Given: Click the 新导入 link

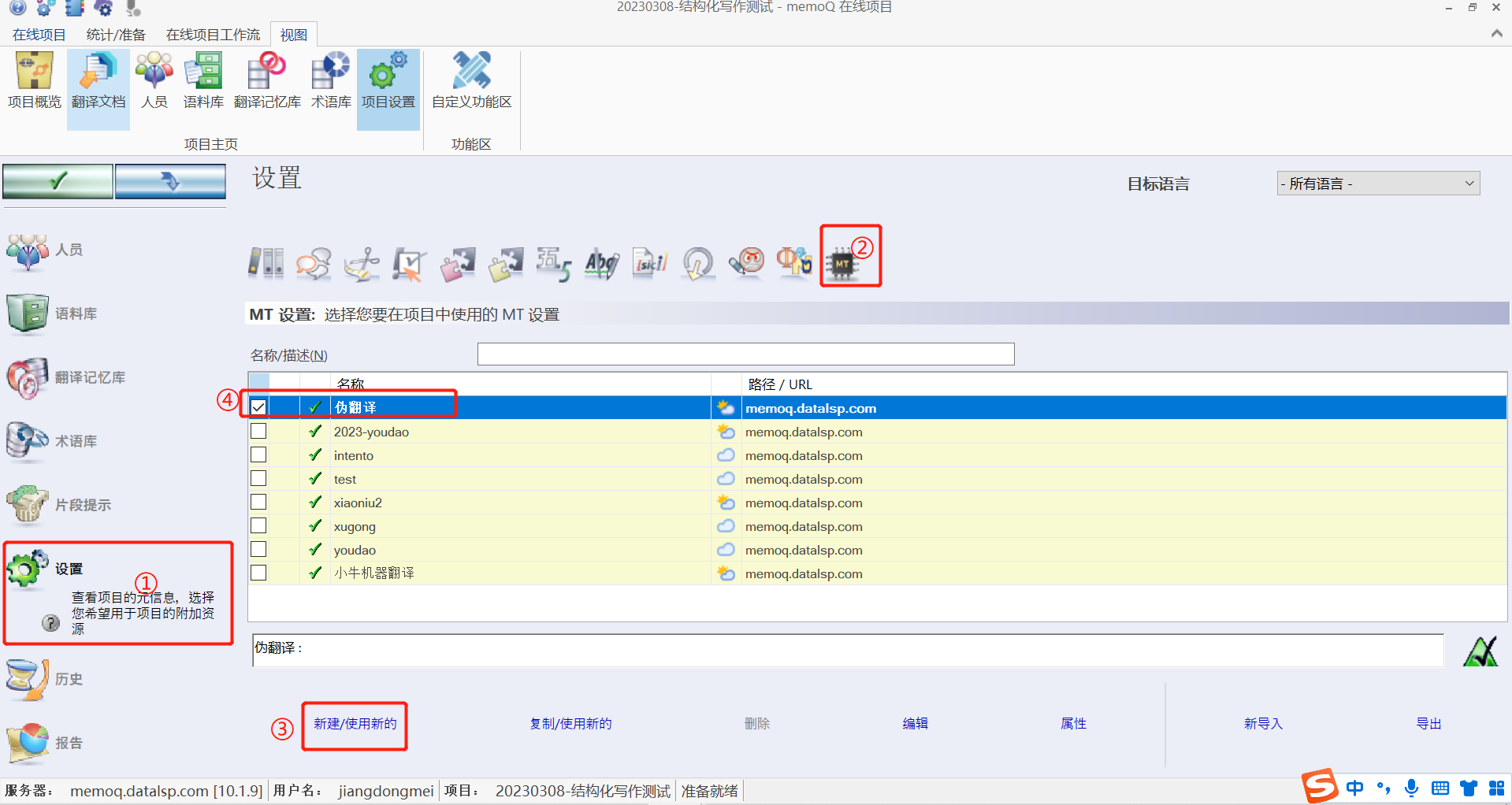Looking at the screenshot, I should click(1264, 724).
